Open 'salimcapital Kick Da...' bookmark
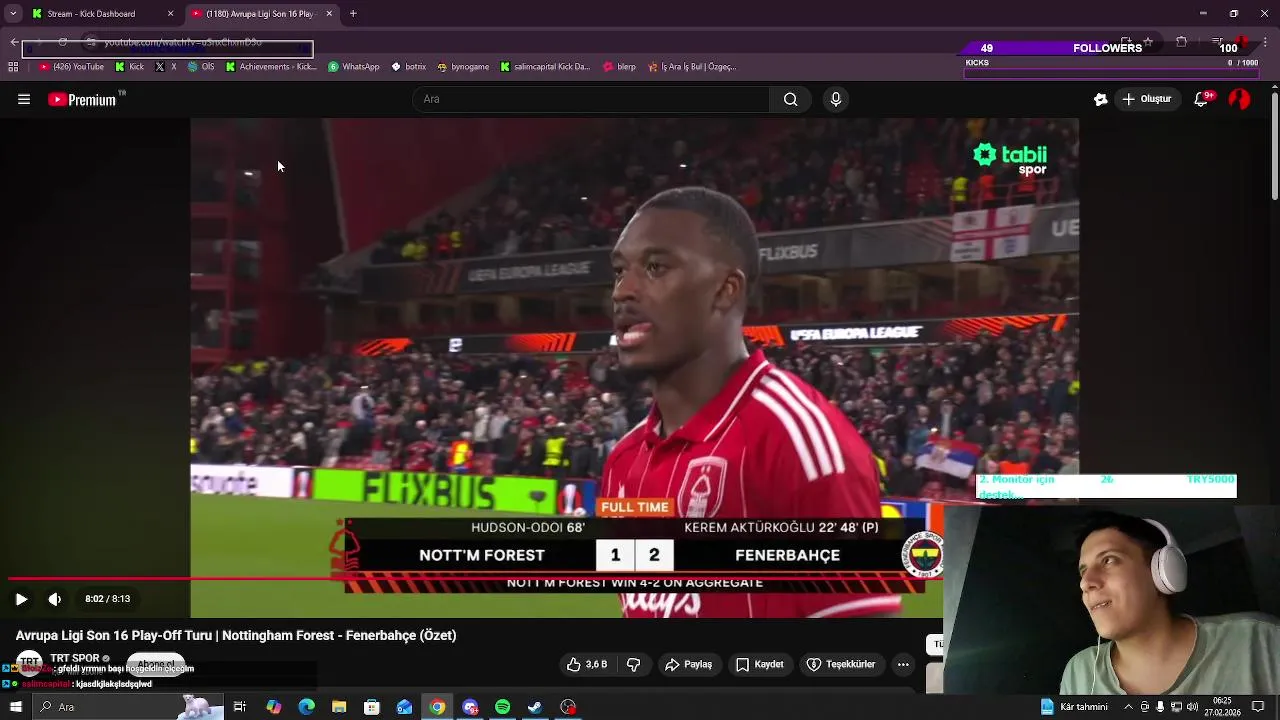 (545, 67)
